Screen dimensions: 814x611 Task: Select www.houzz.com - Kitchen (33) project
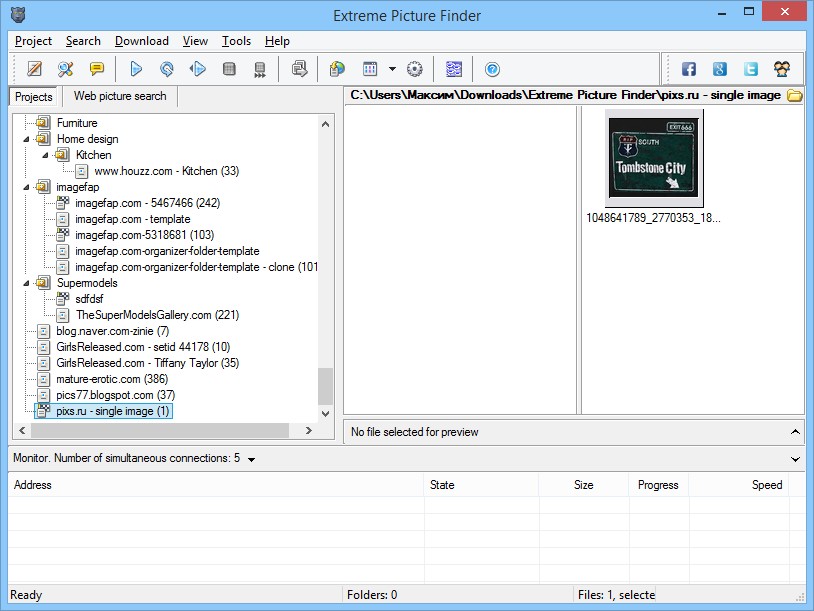point(167,171)
